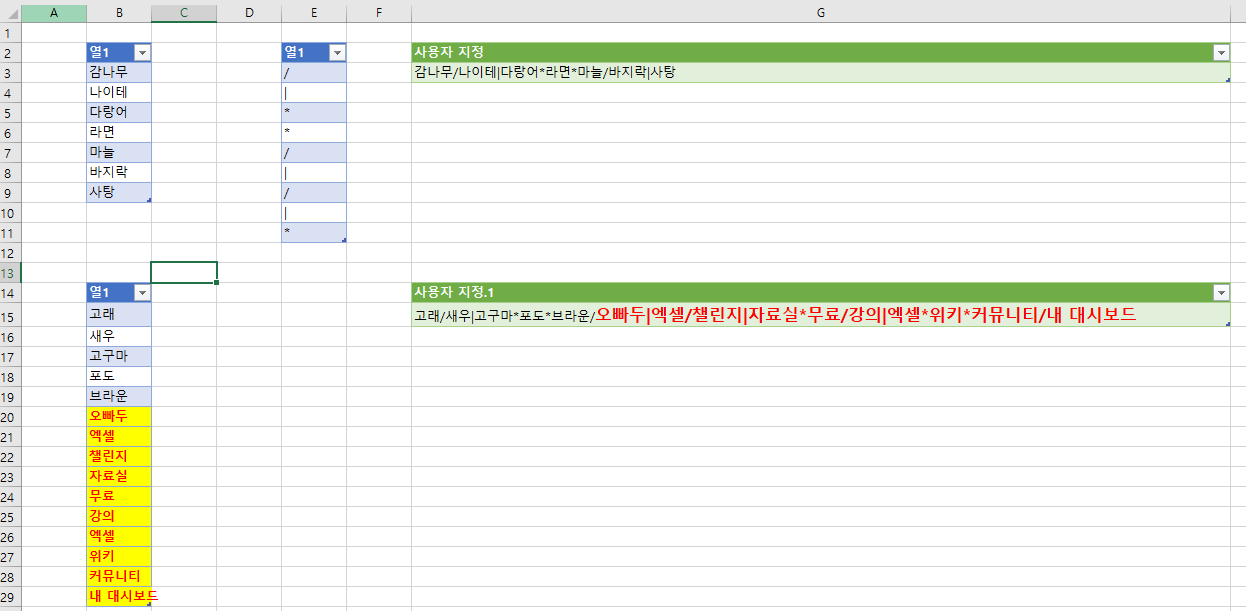The width and height of the screenshot is (1246, 611).
Task: Select the row 2 header
Action: pyautogui.click(x=10, y=53)
